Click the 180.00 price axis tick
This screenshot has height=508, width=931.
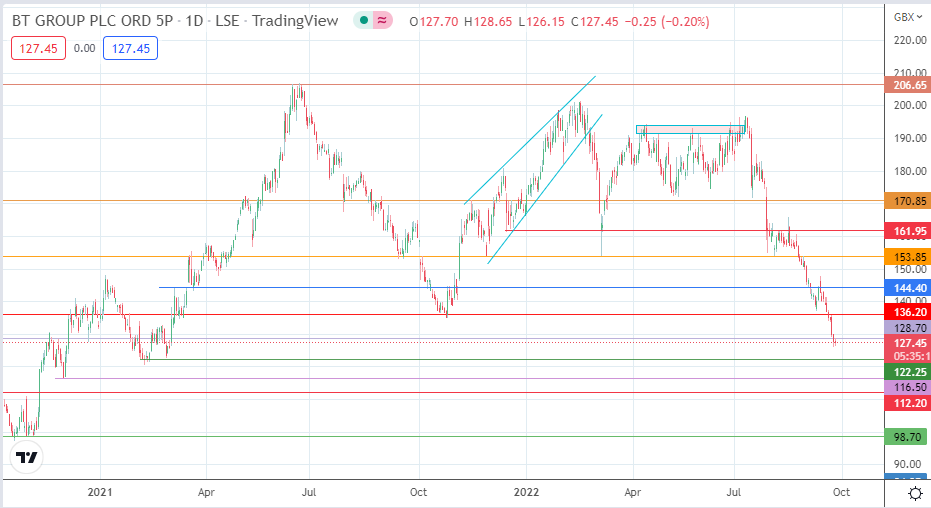click(910, 171)
